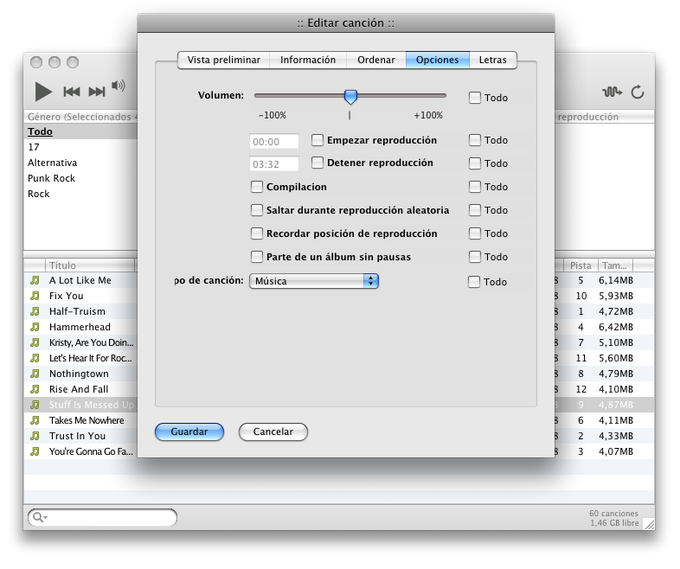Check Todo next to Empezar reproducción

coord(475,140)
